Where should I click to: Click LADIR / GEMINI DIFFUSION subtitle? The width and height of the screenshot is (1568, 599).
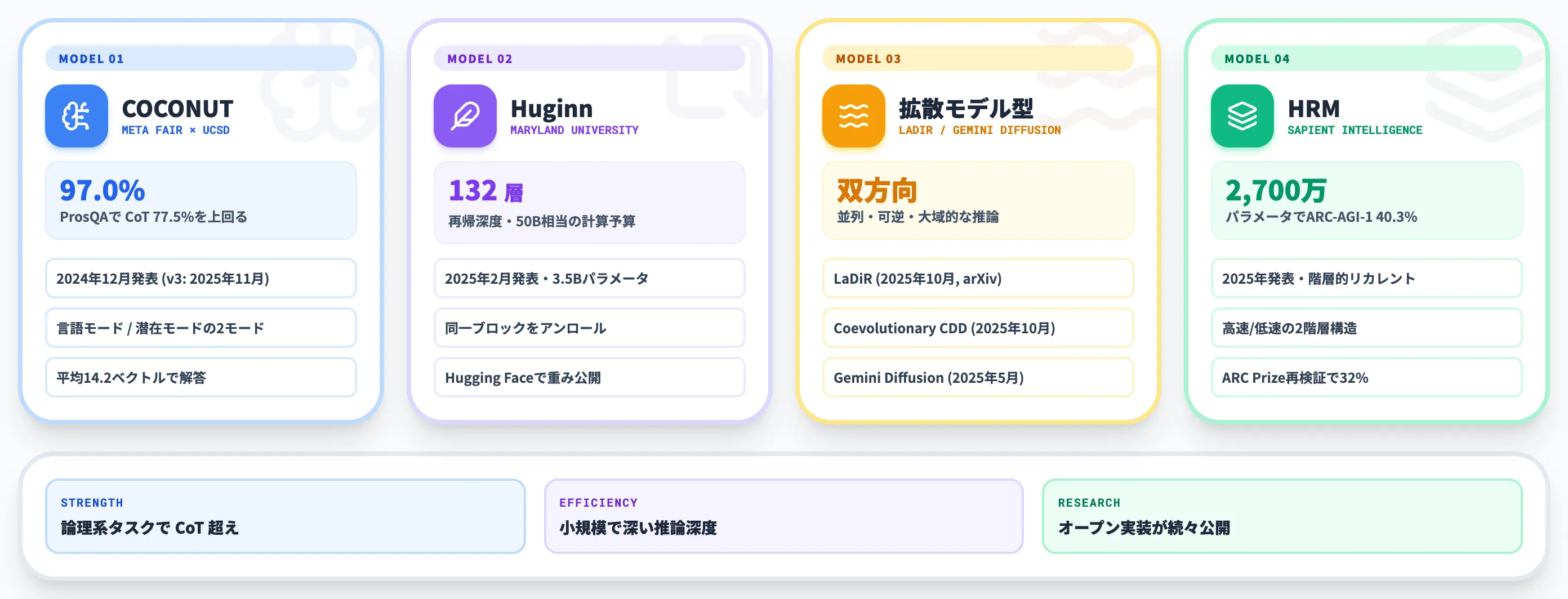979,130
